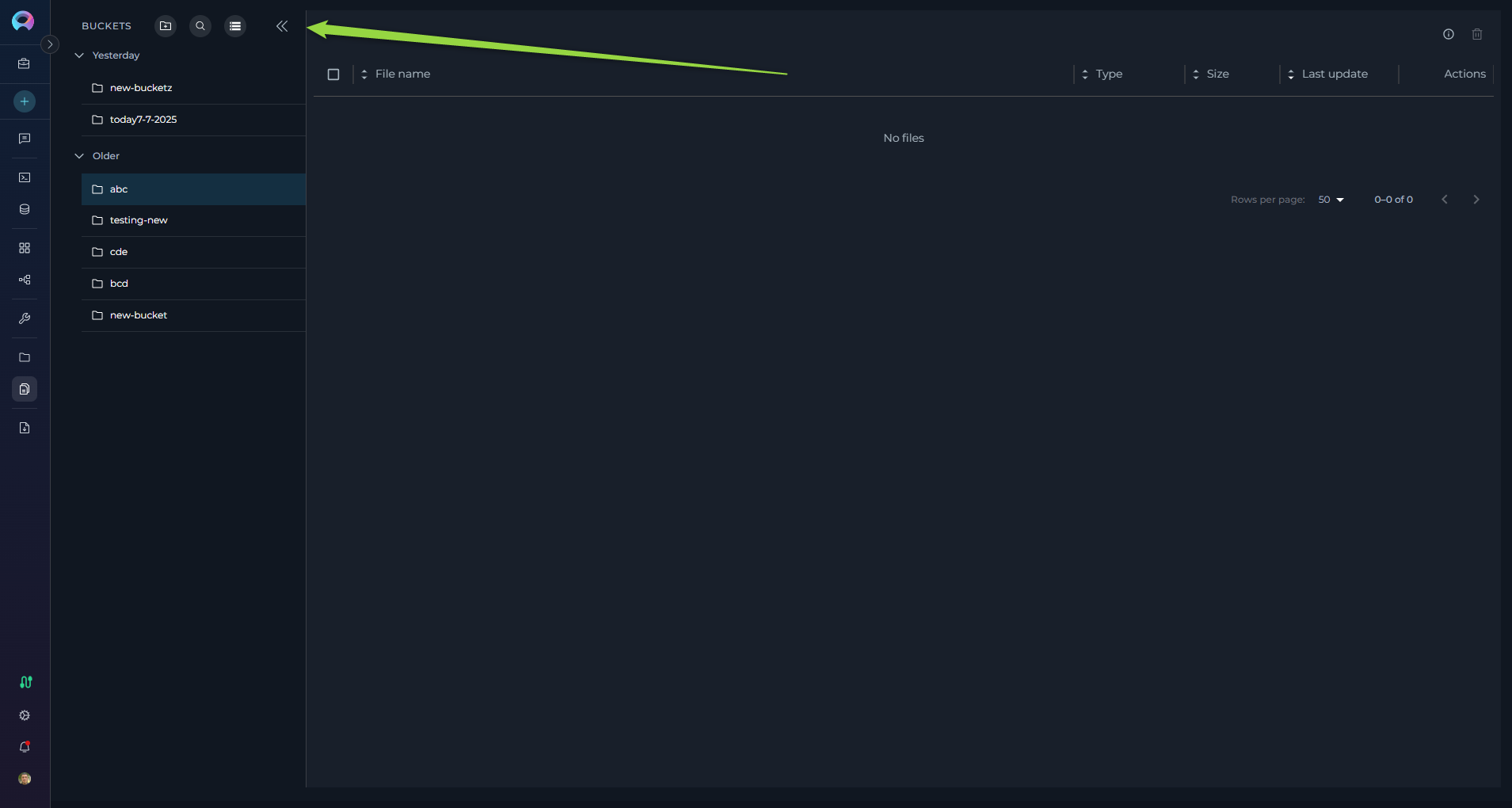Select the testing-new bucket
Viewport: 1512px width, 808px height.
click(193, 220)
